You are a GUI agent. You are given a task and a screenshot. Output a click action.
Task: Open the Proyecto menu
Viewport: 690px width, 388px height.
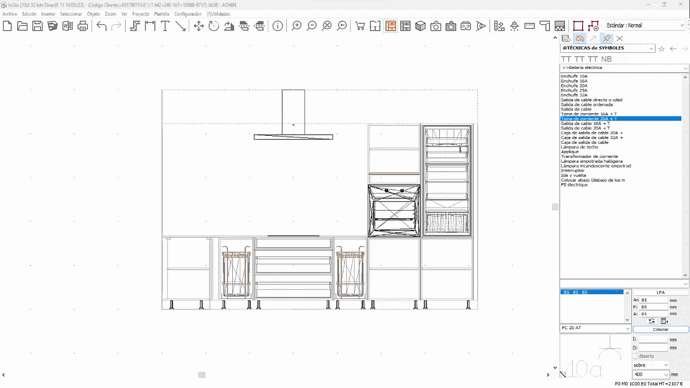tap(140, 14)
